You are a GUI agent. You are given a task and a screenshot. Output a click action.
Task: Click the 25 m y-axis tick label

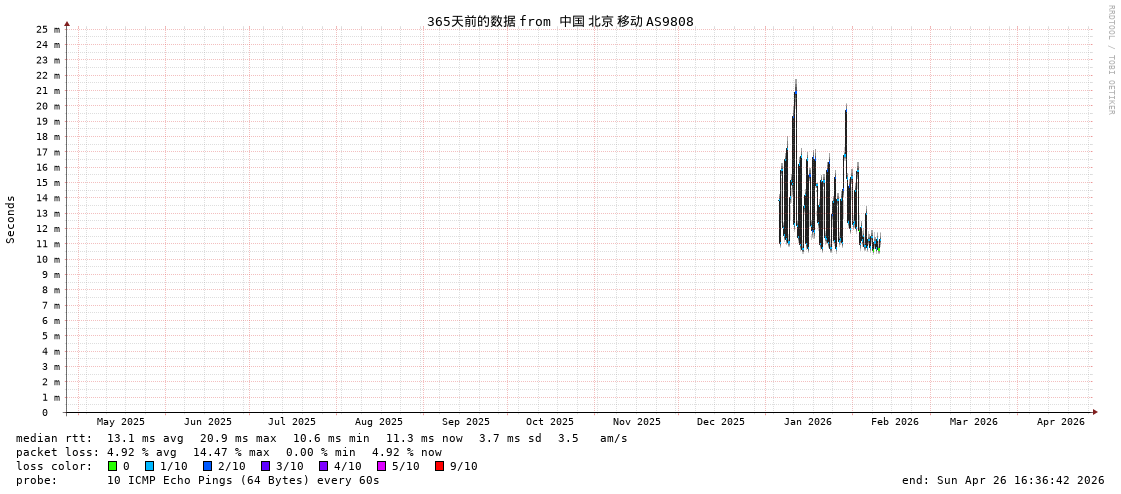48,30
